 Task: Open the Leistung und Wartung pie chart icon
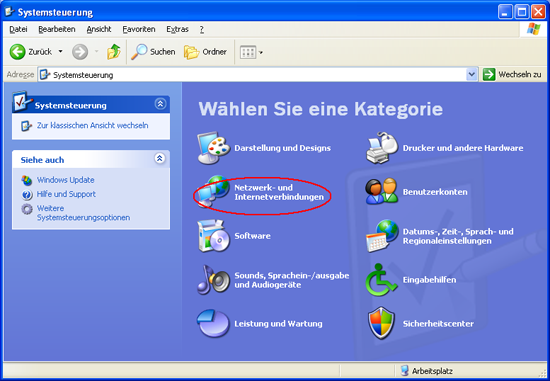[x=213, y=323]
